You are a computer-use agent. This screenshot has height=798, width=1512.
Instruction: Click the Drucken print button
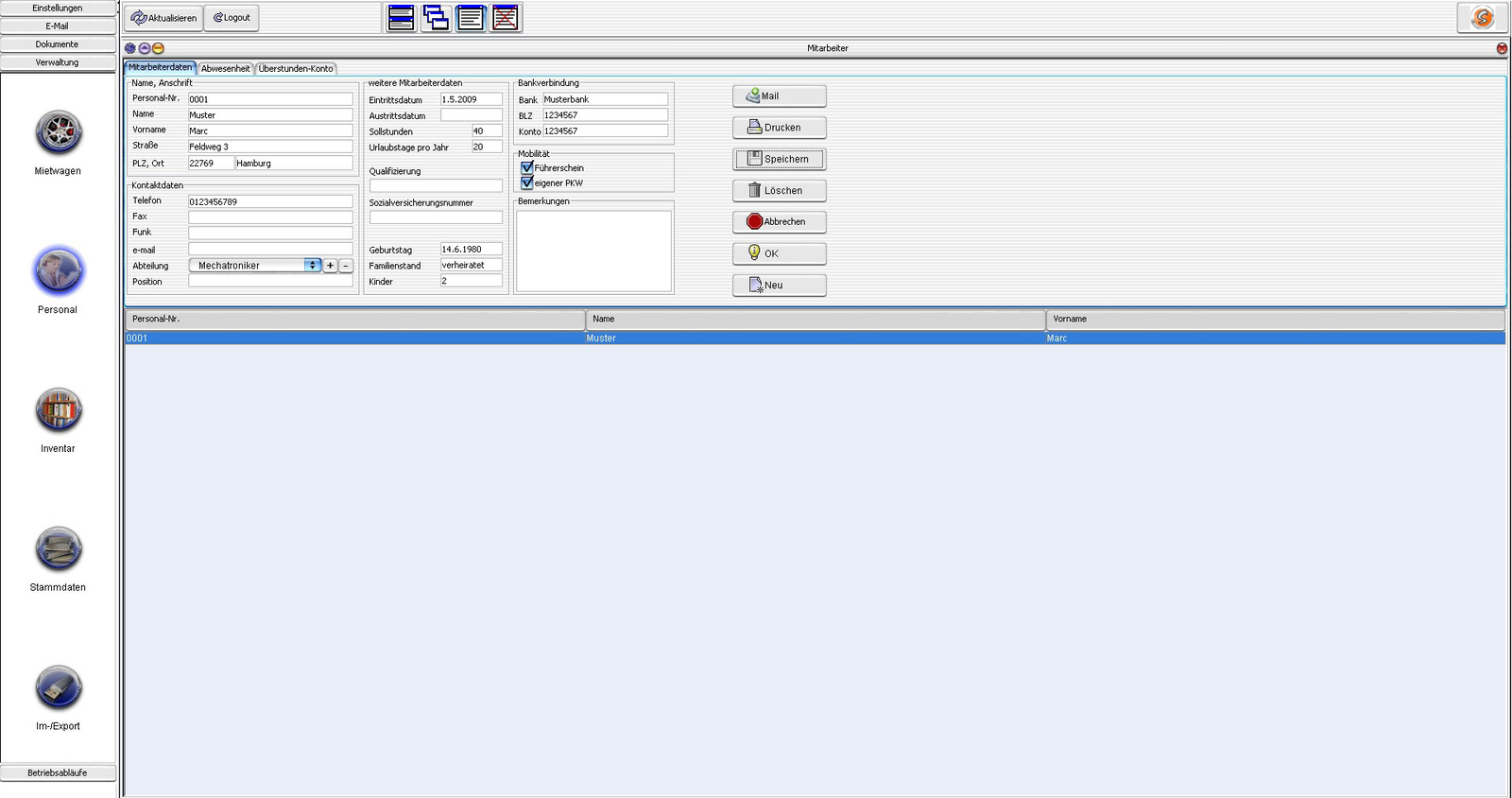[780, 128]
